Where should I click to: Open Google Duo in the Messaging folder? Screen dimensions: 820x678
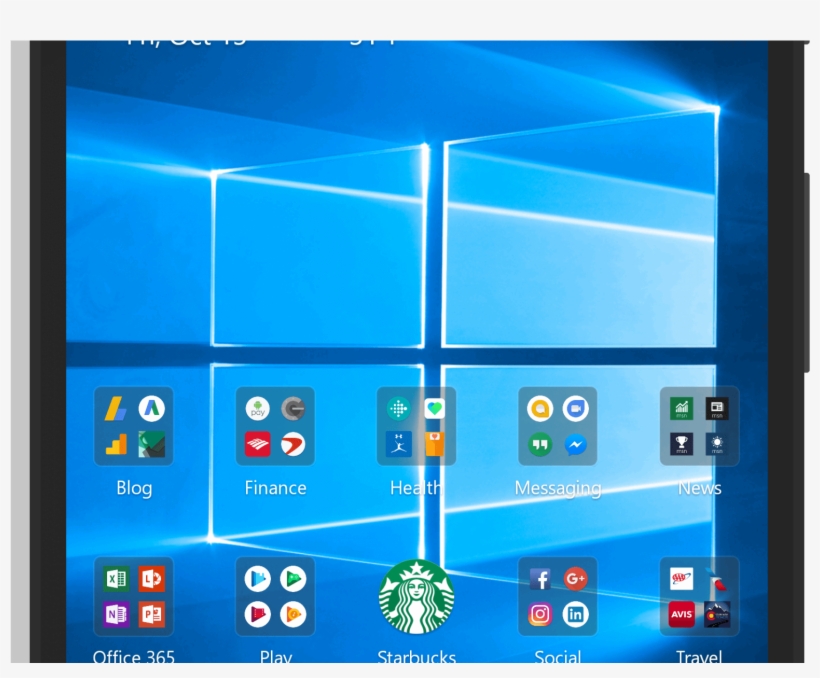[x=575, y=409]
